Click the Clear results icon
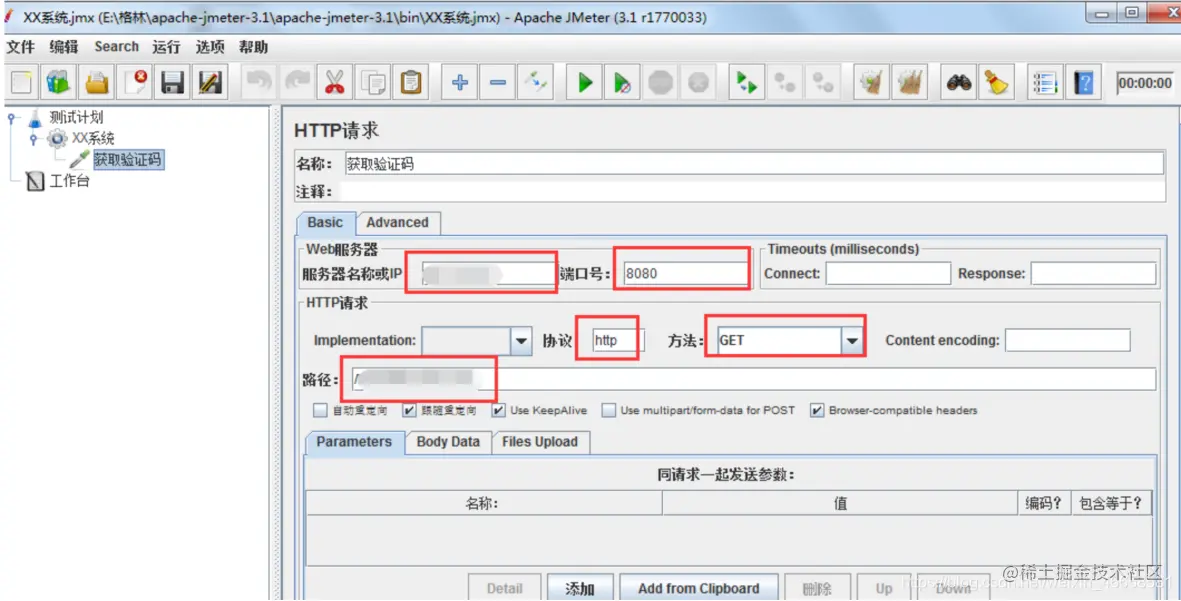 tap(871, 82)
